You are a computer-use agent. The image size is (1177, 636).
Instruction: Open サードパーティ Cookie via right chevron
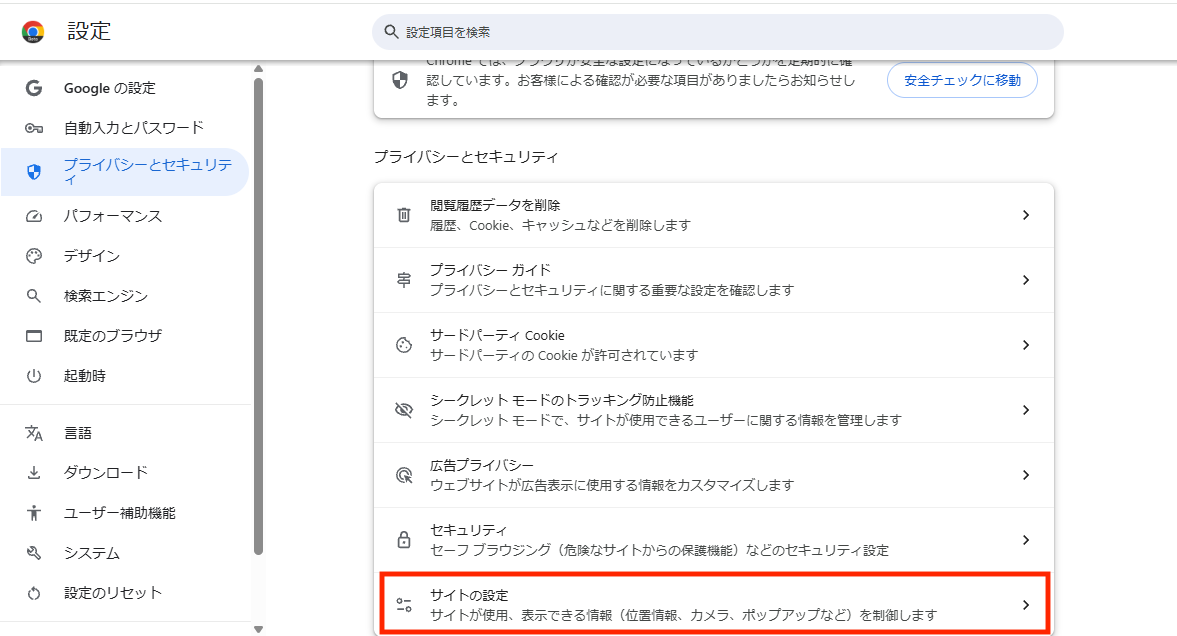tap(1025, 345)
